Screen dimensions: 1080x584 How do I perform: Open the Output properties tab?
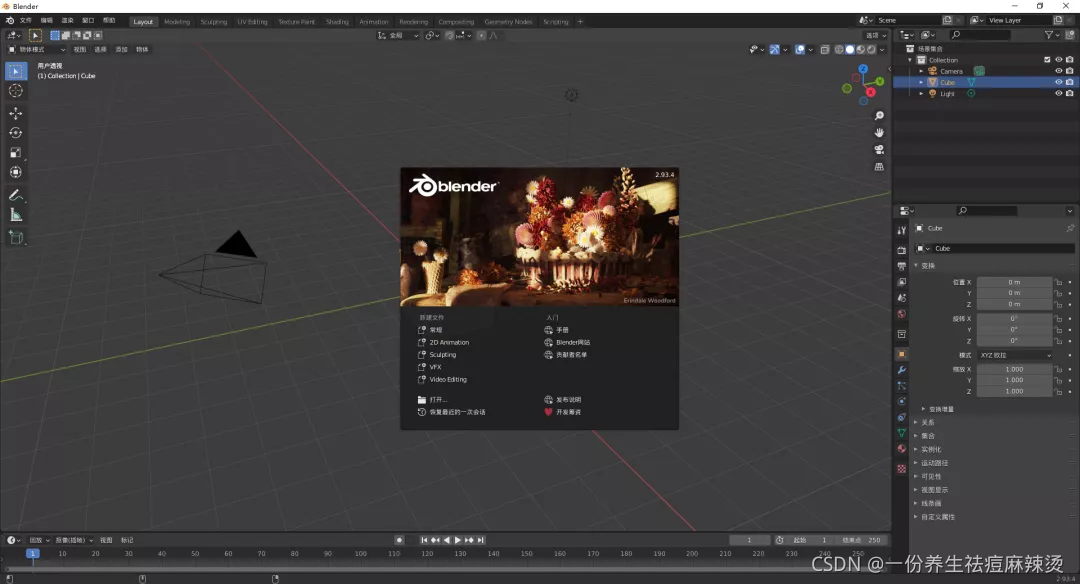pyautogui.click(x=902, y=266)
